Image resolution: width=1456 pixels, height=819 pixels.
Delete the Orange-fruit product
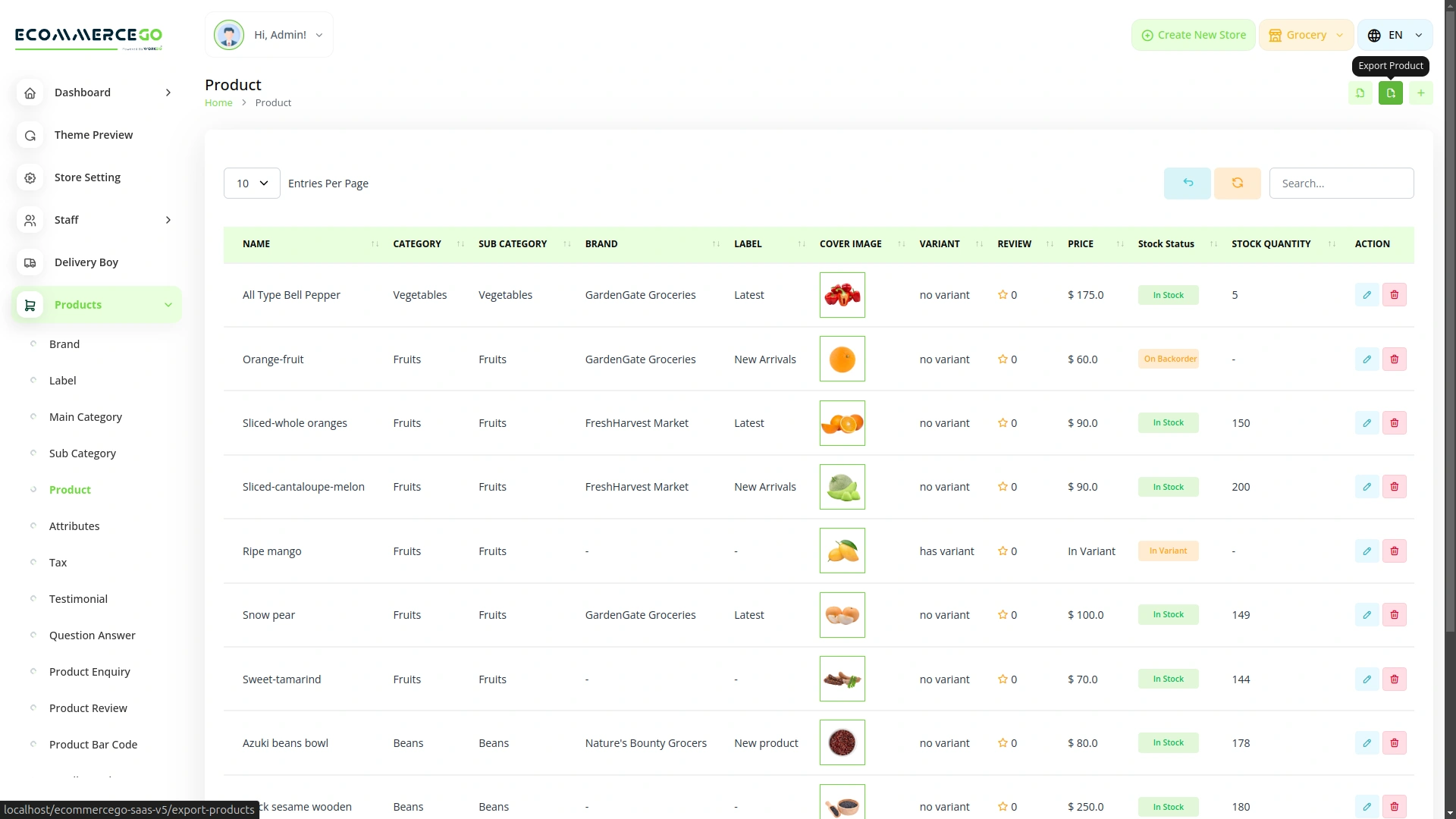coord(1394,359)
